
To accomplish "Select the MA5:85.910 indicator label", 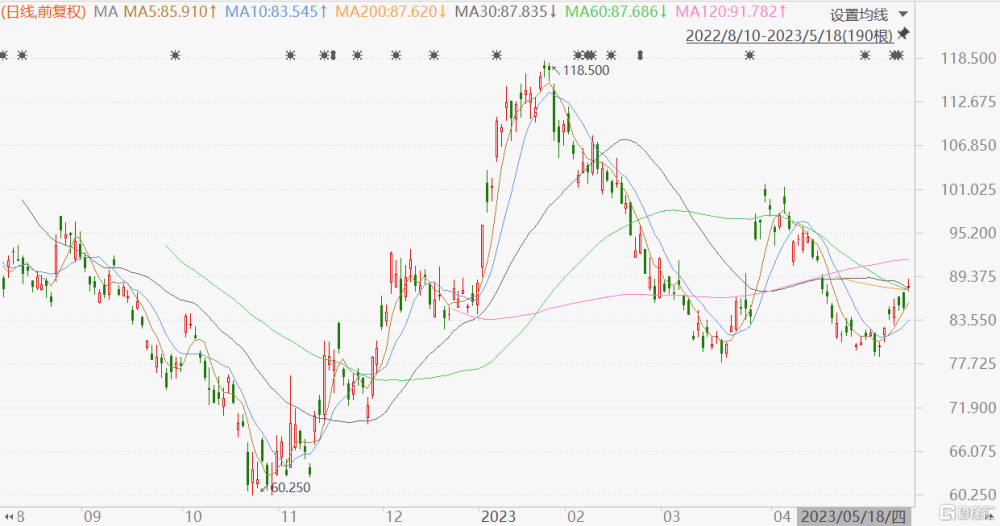I will 171,11.
